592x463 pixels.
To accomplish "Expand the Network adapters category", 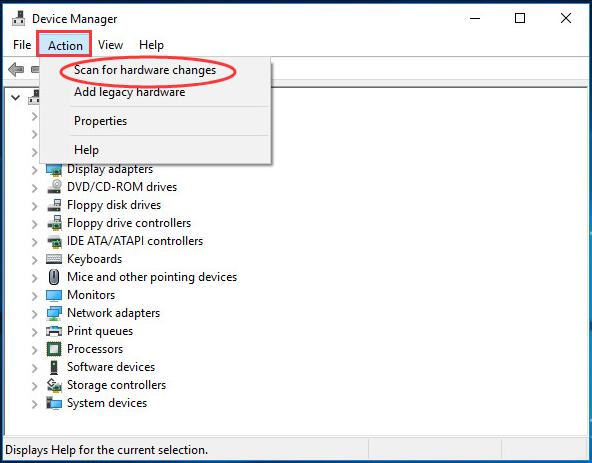I will pos(35,313).
